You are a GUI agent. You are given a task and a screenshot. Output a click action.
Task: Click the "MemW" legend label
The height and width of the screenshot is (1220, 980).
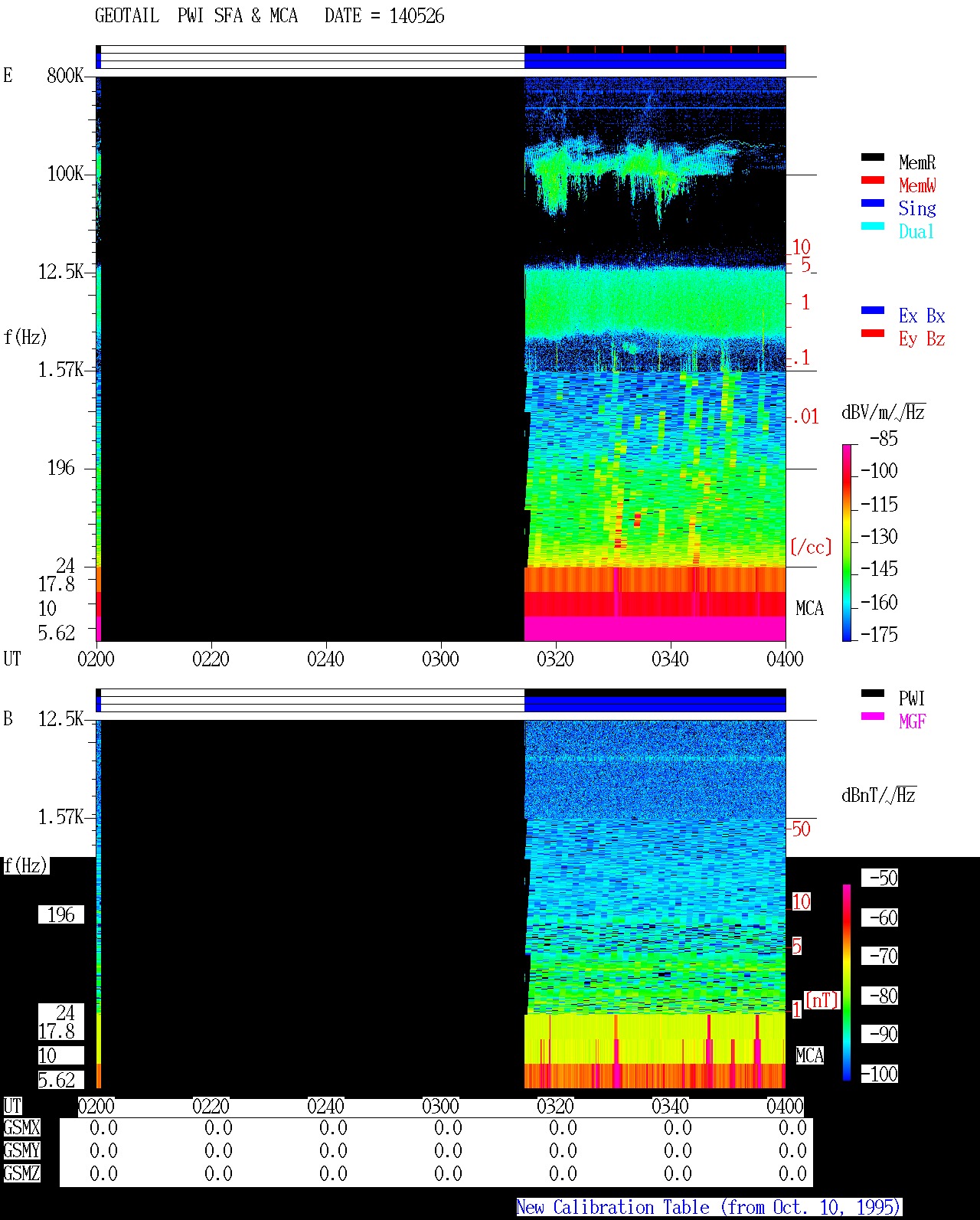917,185
